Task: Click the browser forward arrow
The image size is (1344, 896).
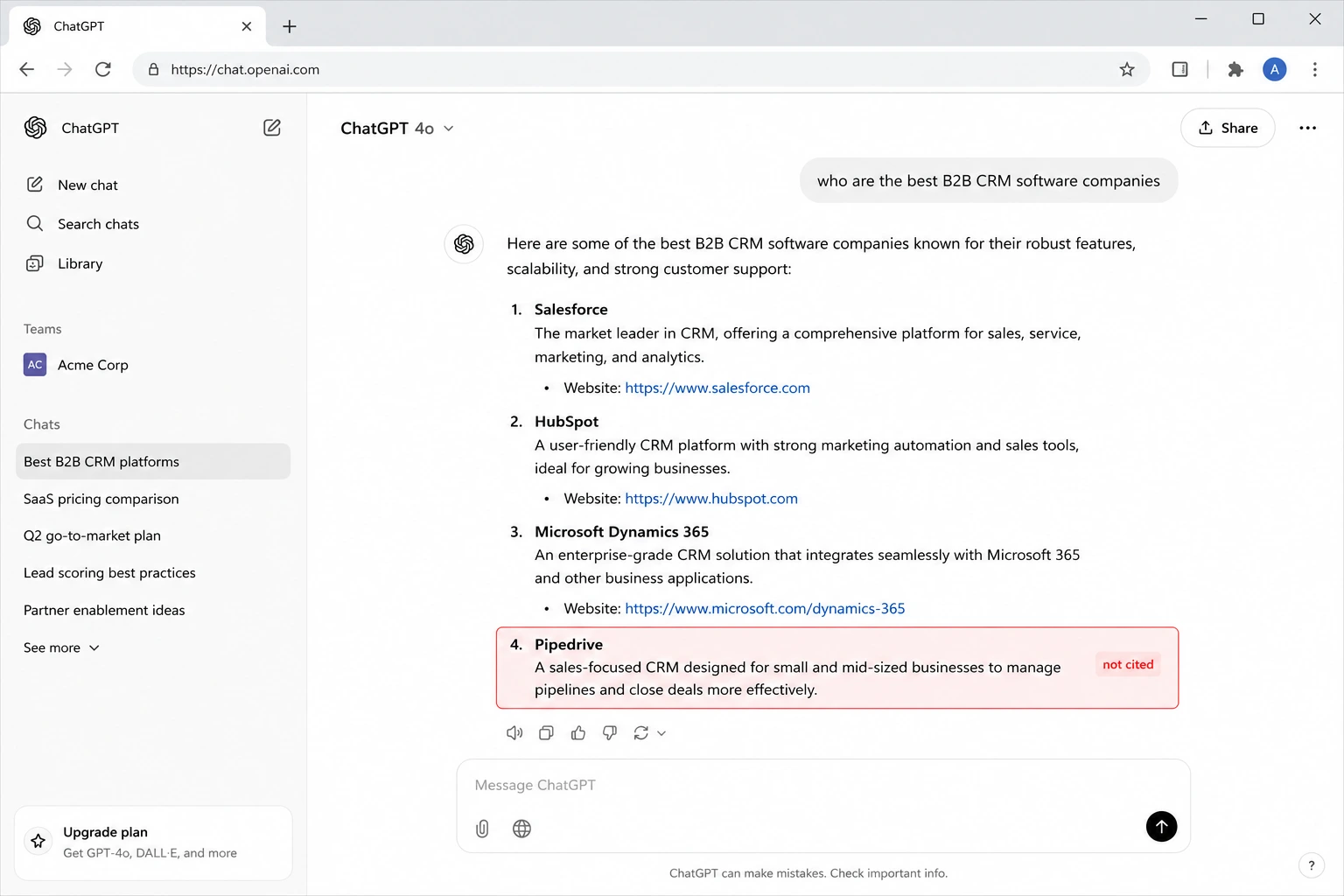Action: (65, 69)
